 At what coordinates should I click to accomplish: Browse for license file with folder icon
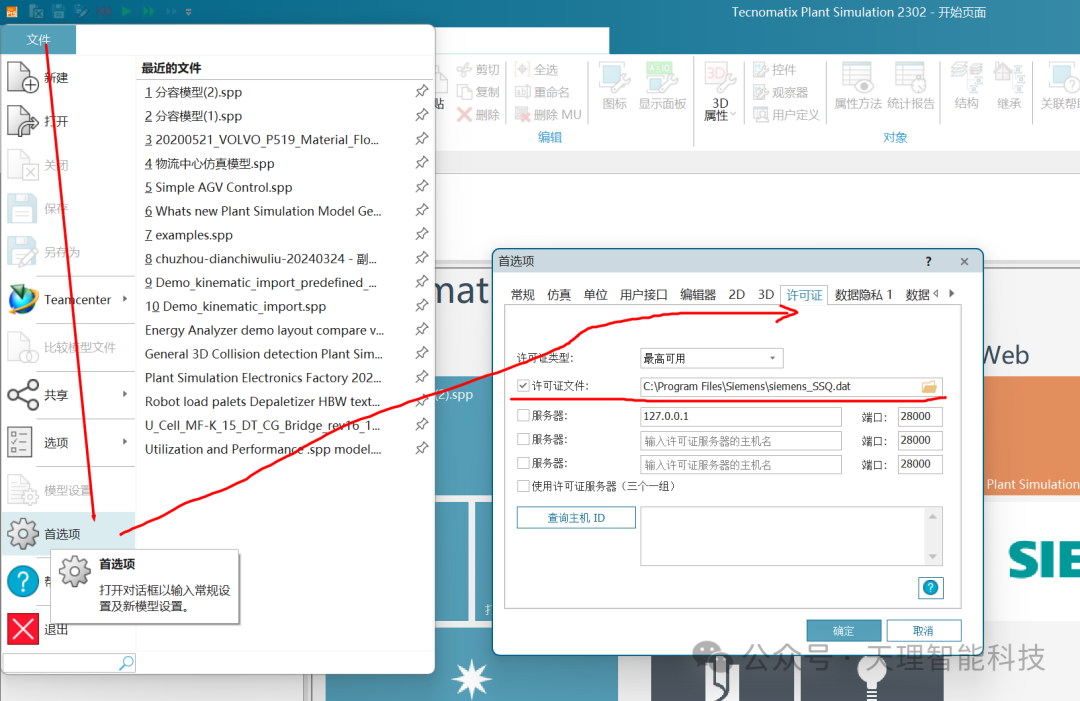[929, 387]
